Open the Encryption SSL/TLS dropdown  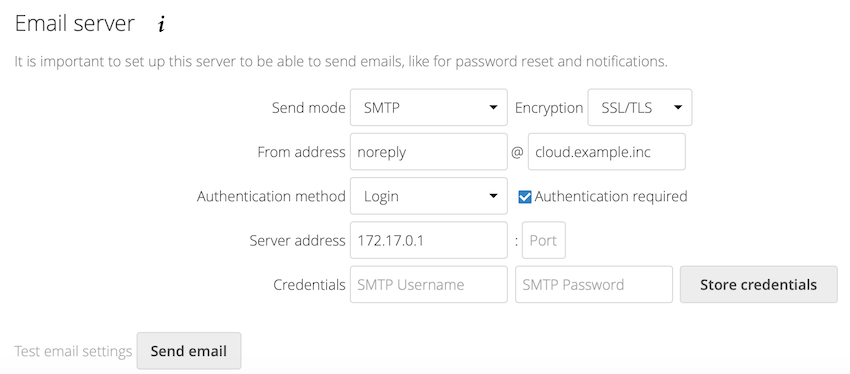640,107
